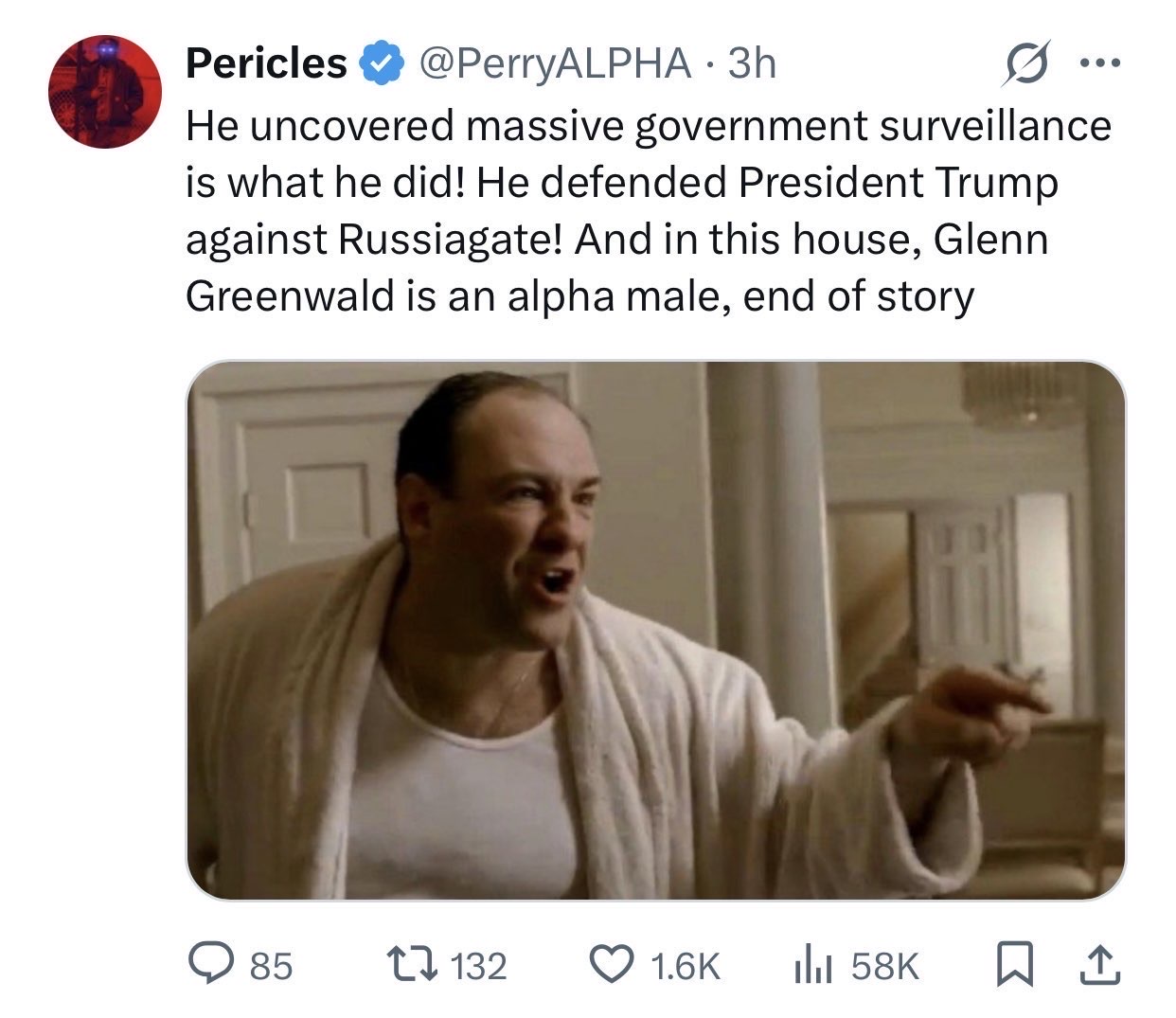Open the @PerryALPHA handle link
This screenshot has width=1176, height=1018.
(554, 63)
